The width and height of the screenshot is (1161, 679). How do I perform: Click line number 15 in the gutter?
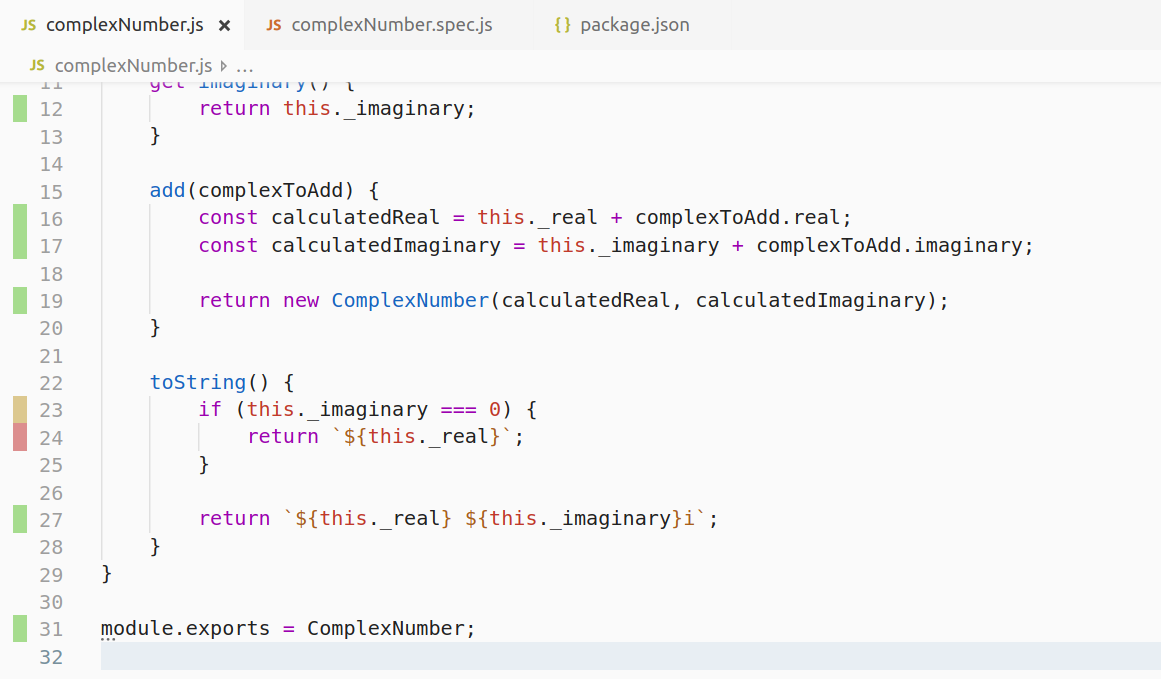click(51, 190)
